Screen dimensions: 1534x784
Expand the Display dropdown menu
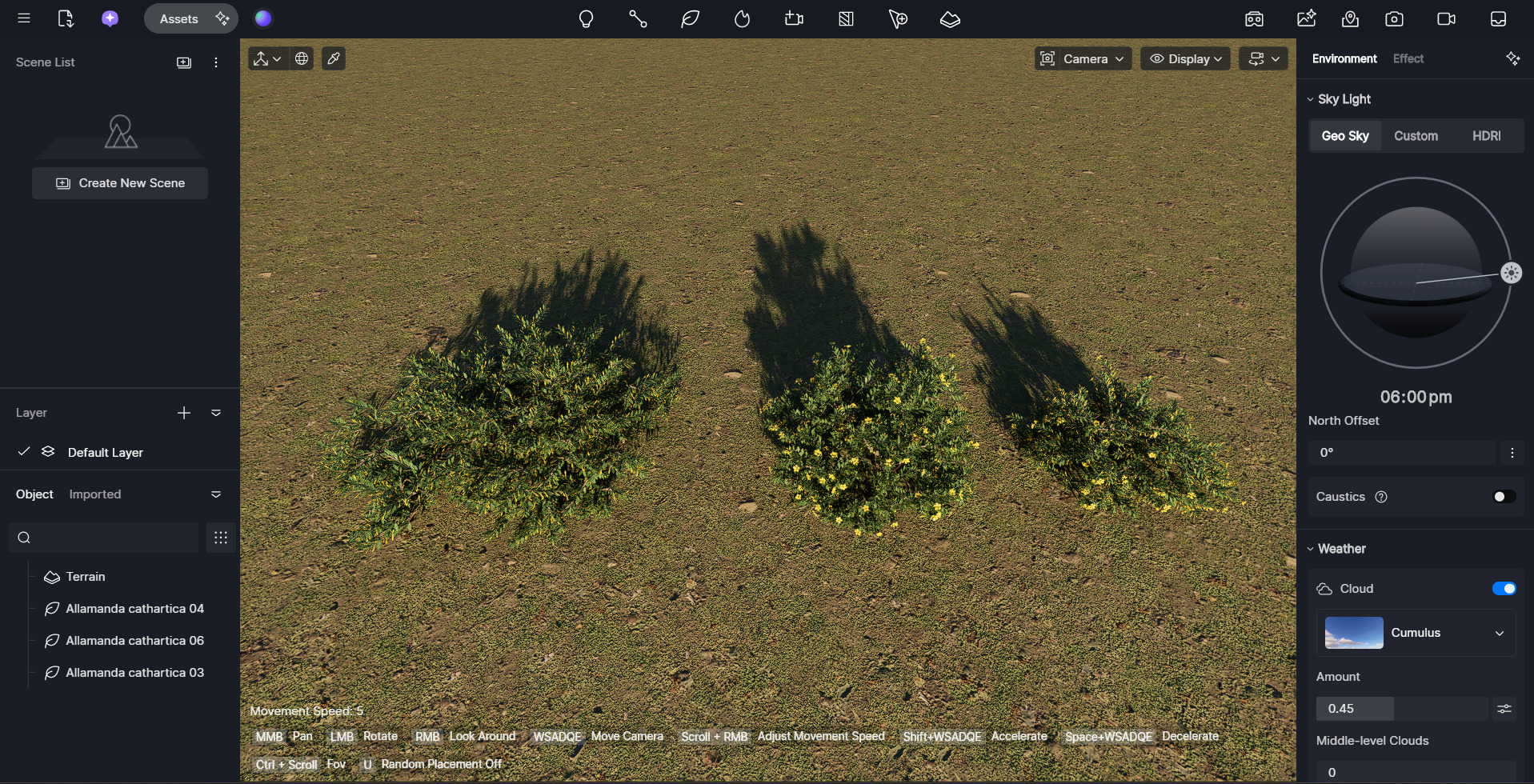1185,59
